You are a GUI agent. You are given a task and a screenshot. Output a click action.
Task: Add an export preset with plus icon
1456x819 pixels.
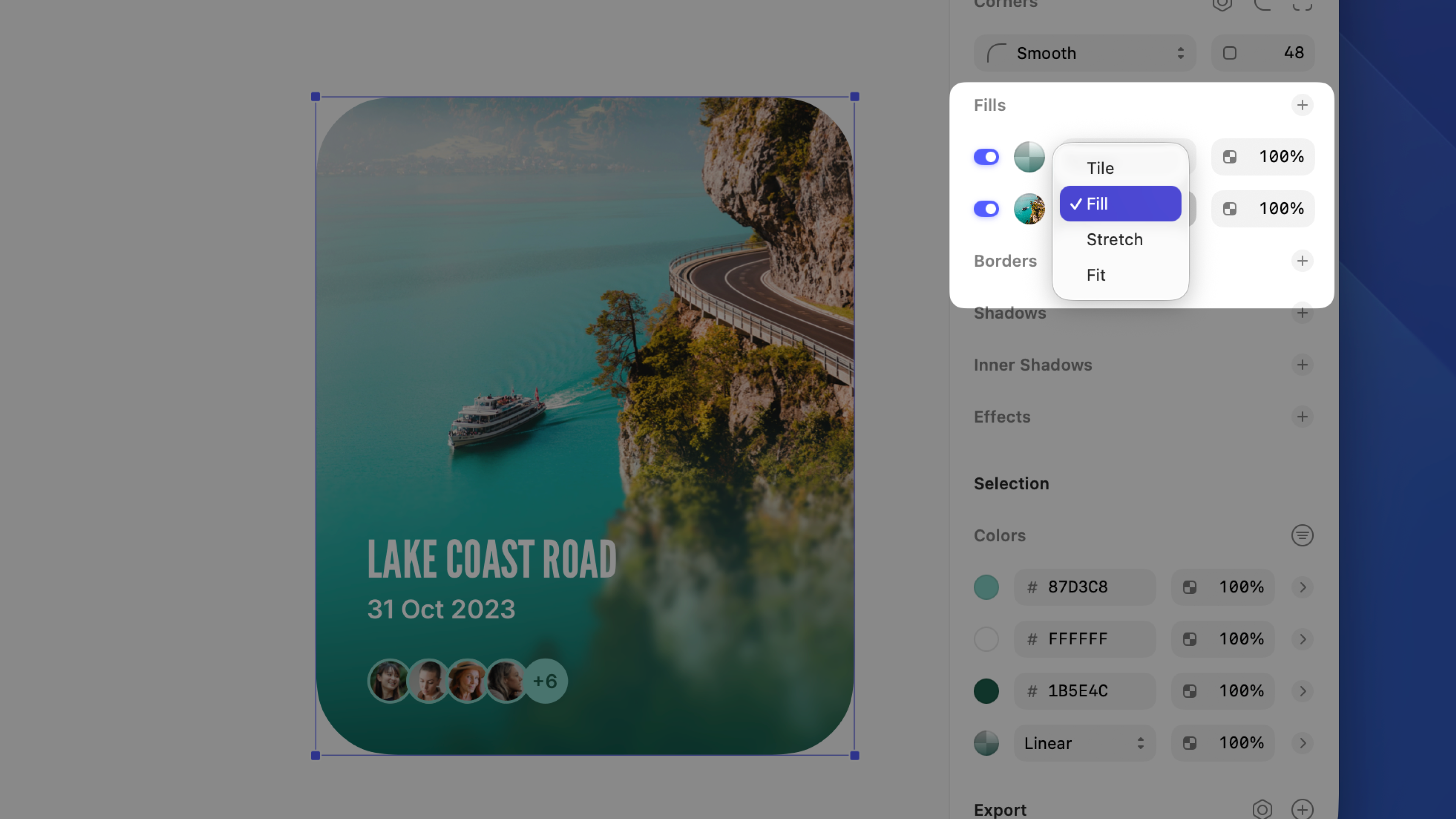tap(1302, 809)
